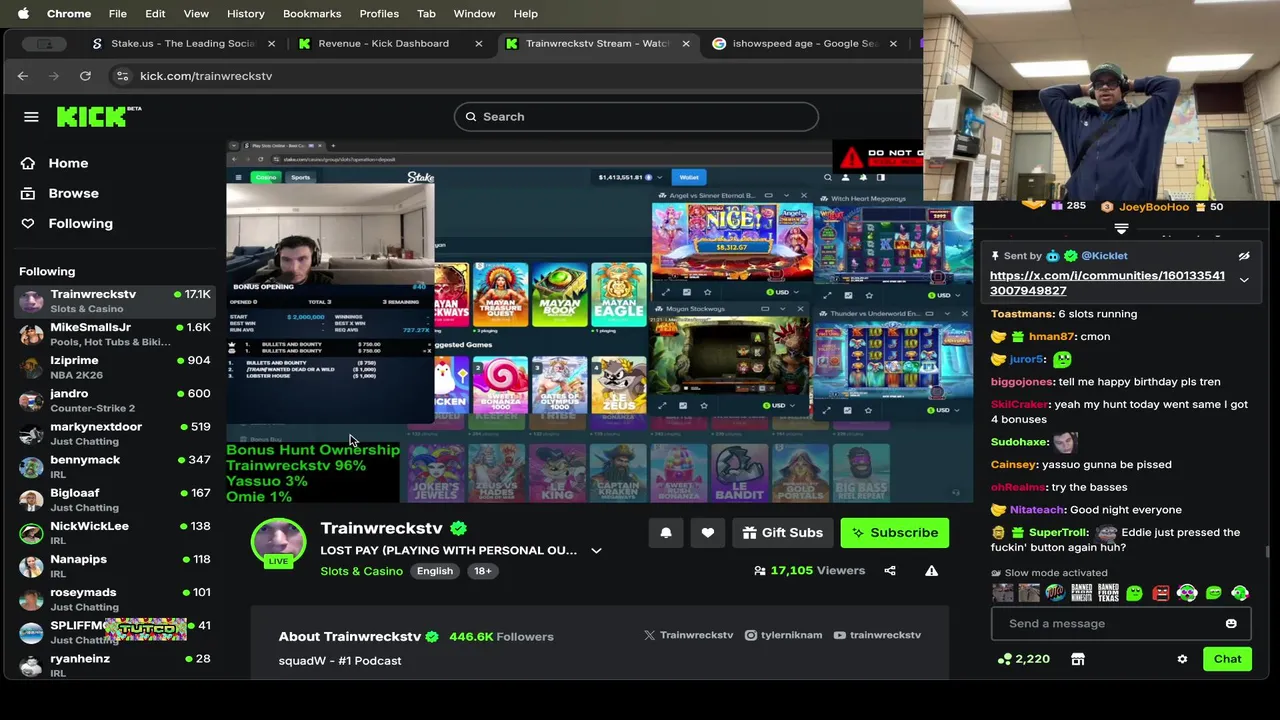Click the SuperTroll username in chat

pos(1057,533)
